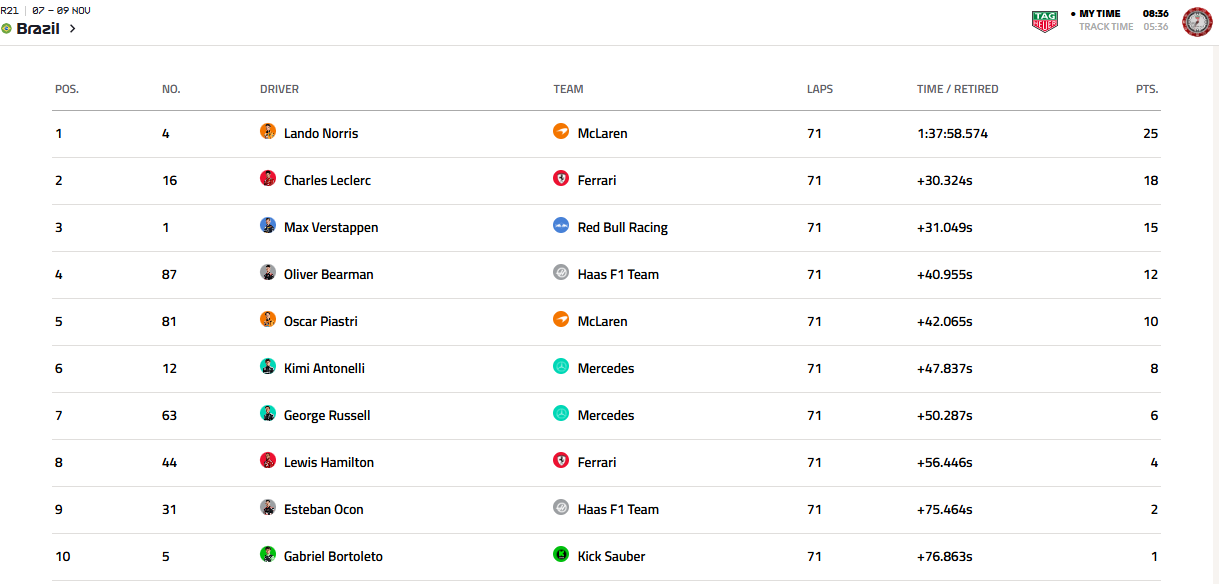The height and width of the screenshot is (584, 1219).
Task: Open the Mercedes team link for George Russell
Action: (606, 415)
